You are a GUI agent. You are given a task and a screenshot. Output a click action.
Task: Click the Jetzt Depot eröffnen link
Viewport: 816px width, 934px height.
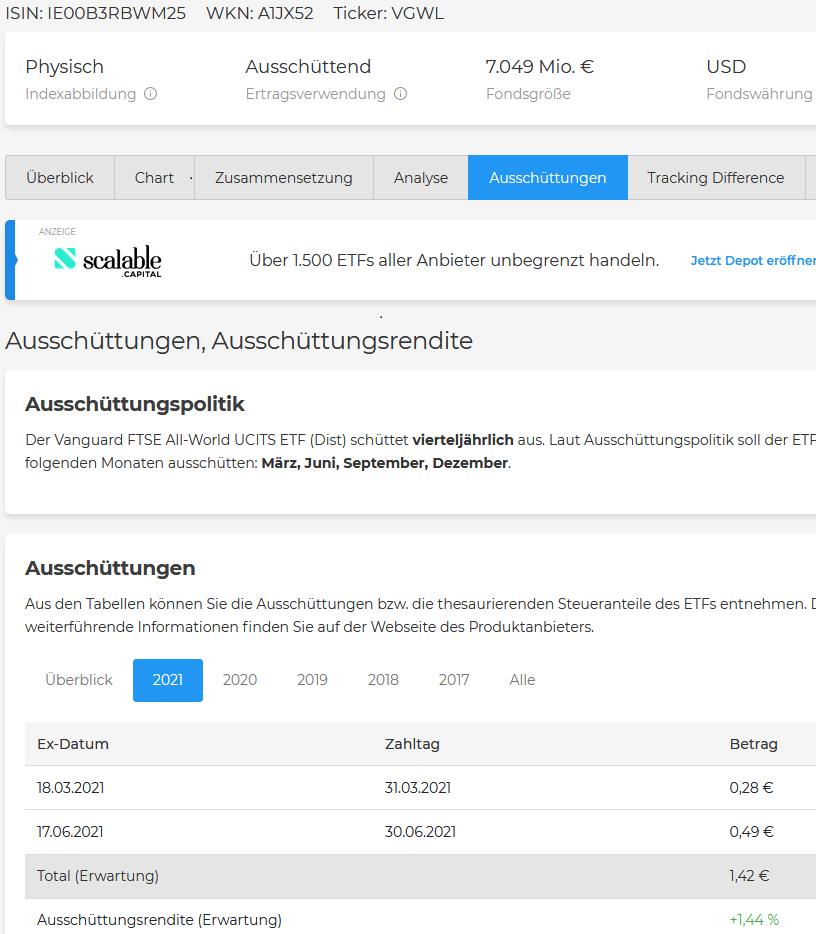(x=752, y=261)
